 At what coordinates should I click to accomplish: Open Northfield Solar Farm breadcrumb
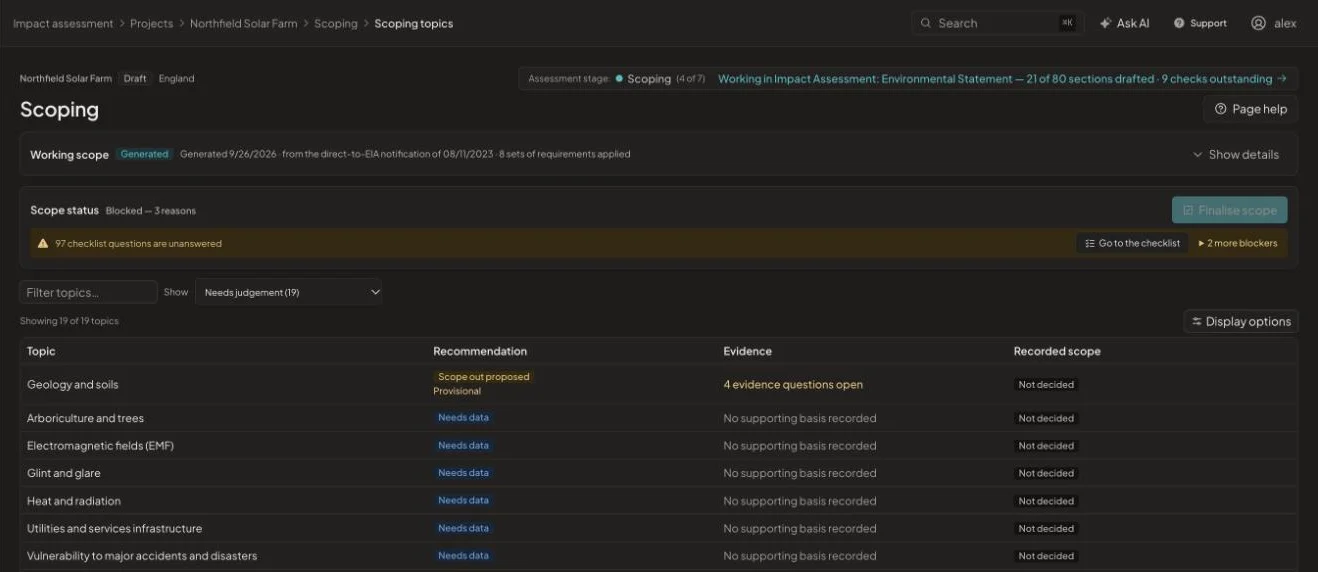click(244, 23)
